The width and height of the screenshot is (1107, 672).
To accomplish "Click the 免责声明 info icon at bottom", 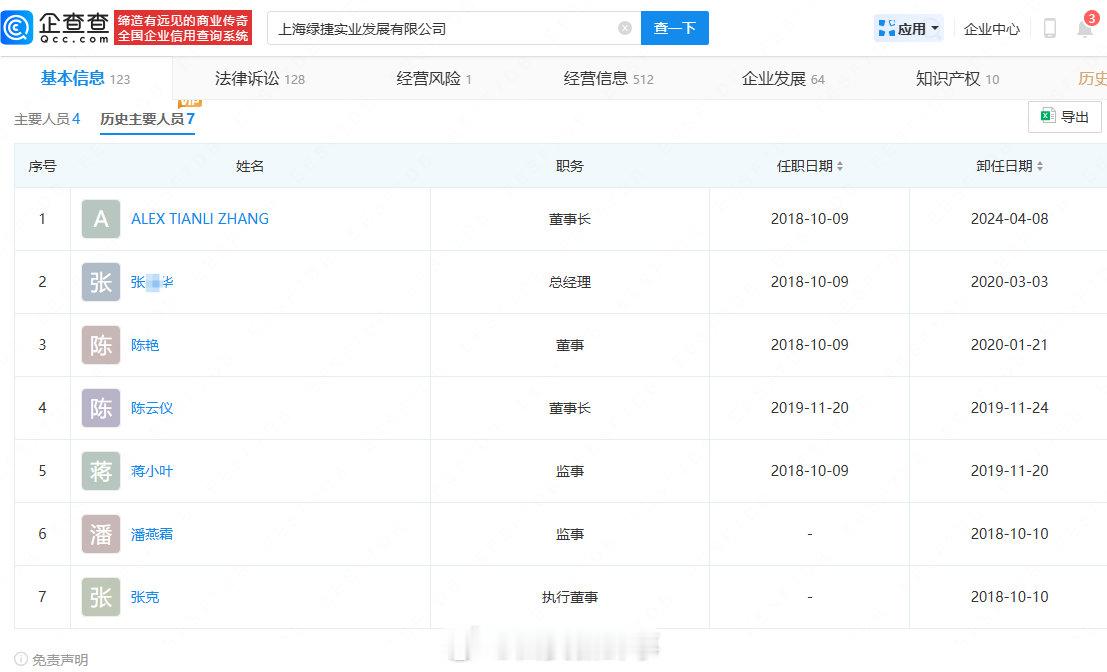I will (x=20, y=660).
